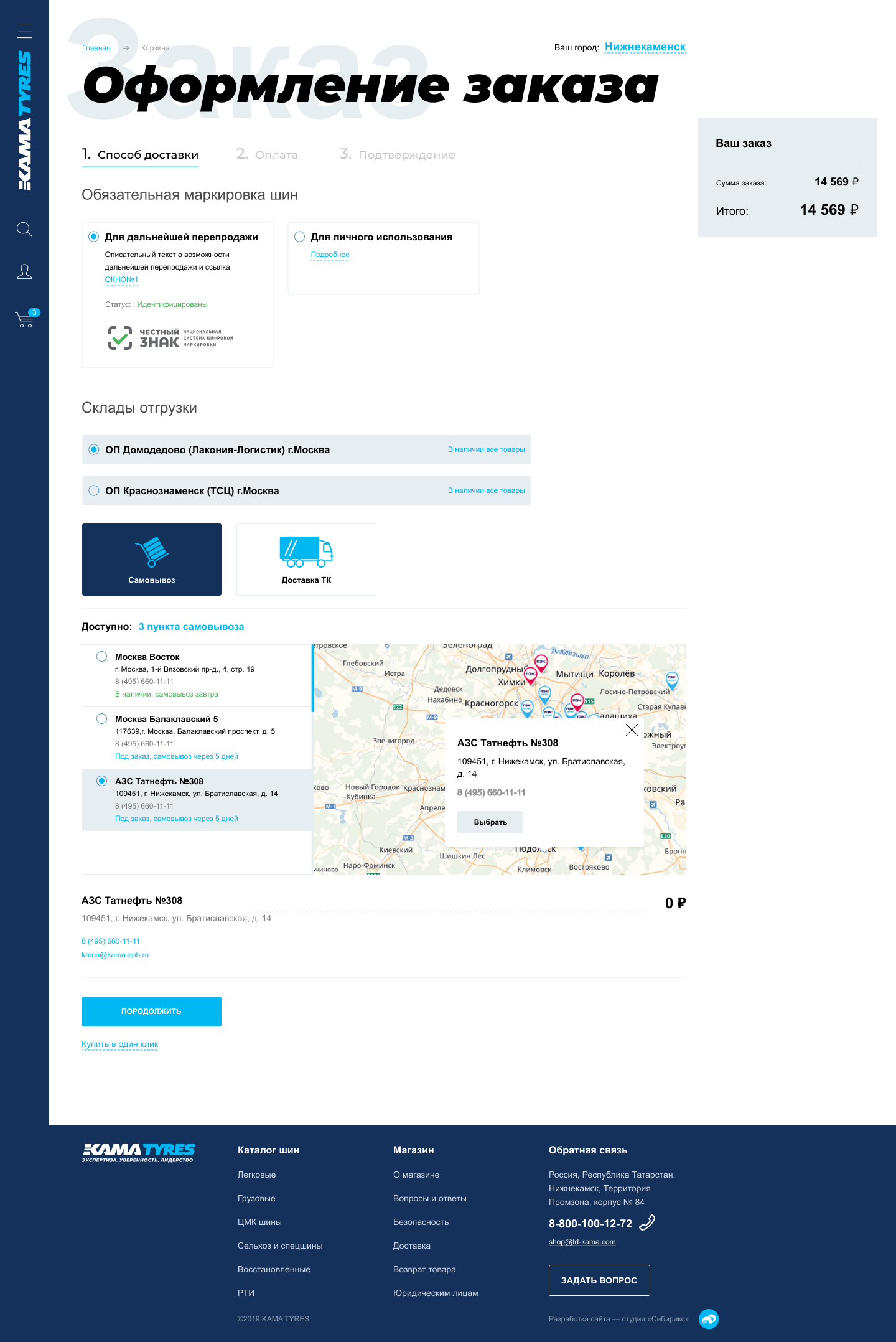The image size is (896, 1342).
Task: Select ОП Краснознаменск warehouse radio button
Action: pos(94,490)
